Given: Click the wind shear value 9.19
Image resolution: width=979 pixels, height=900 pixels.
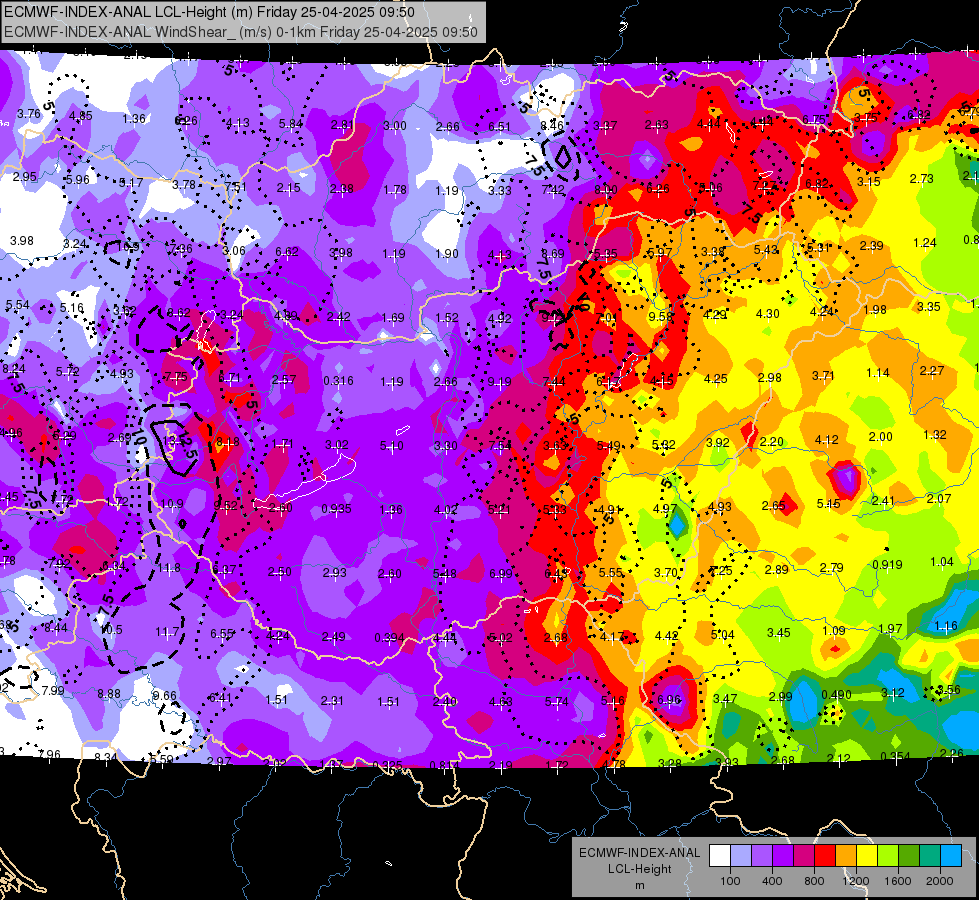Looking at the screenshot, I should pyautogui.click(x=499, y=381).
